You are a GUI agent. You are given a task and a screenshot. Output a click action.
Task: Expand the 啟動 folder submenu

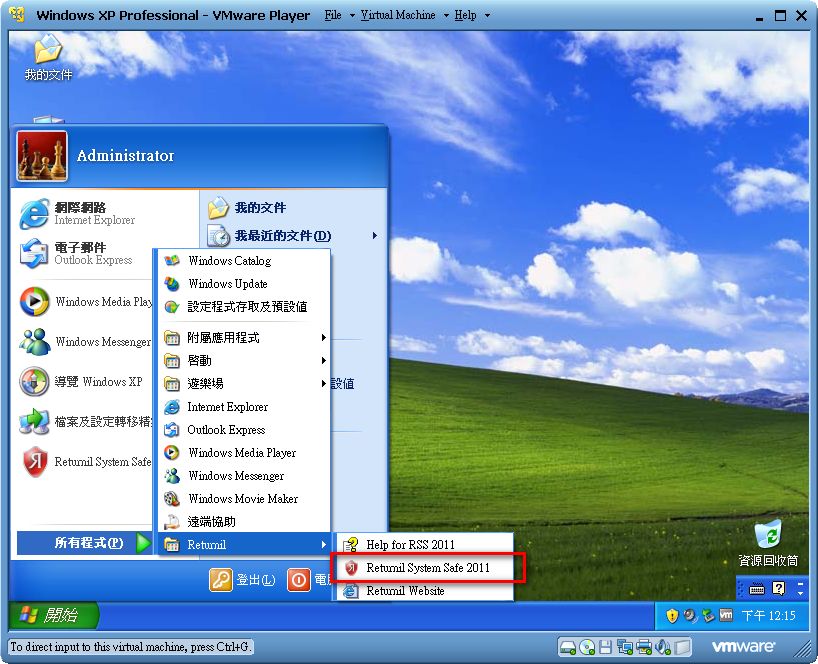pos(244,360)
